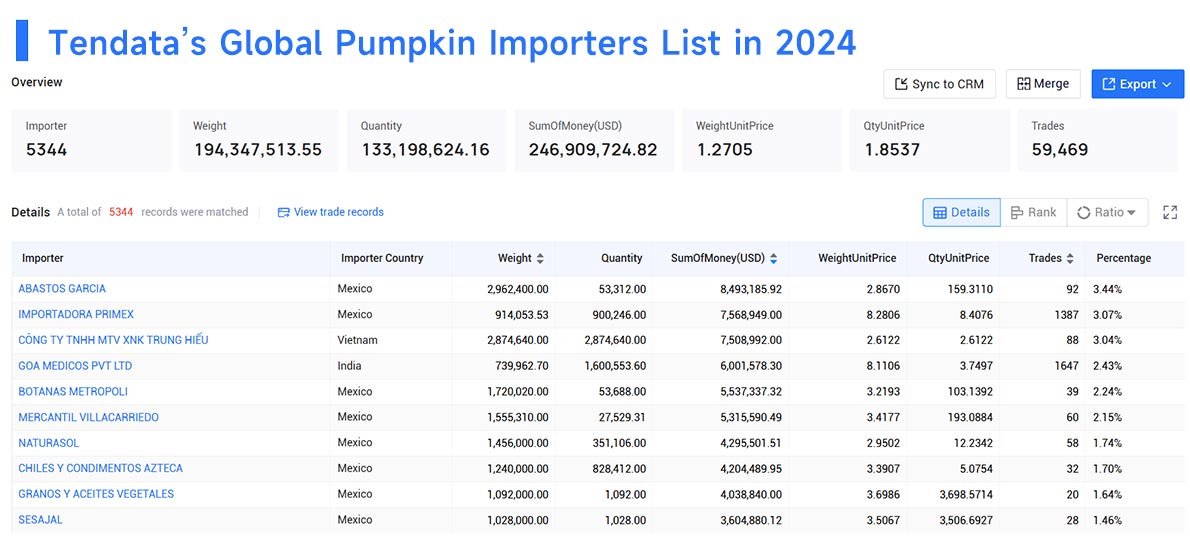
Task: Open importer SESAJAL
Action: tap(40, 520)
